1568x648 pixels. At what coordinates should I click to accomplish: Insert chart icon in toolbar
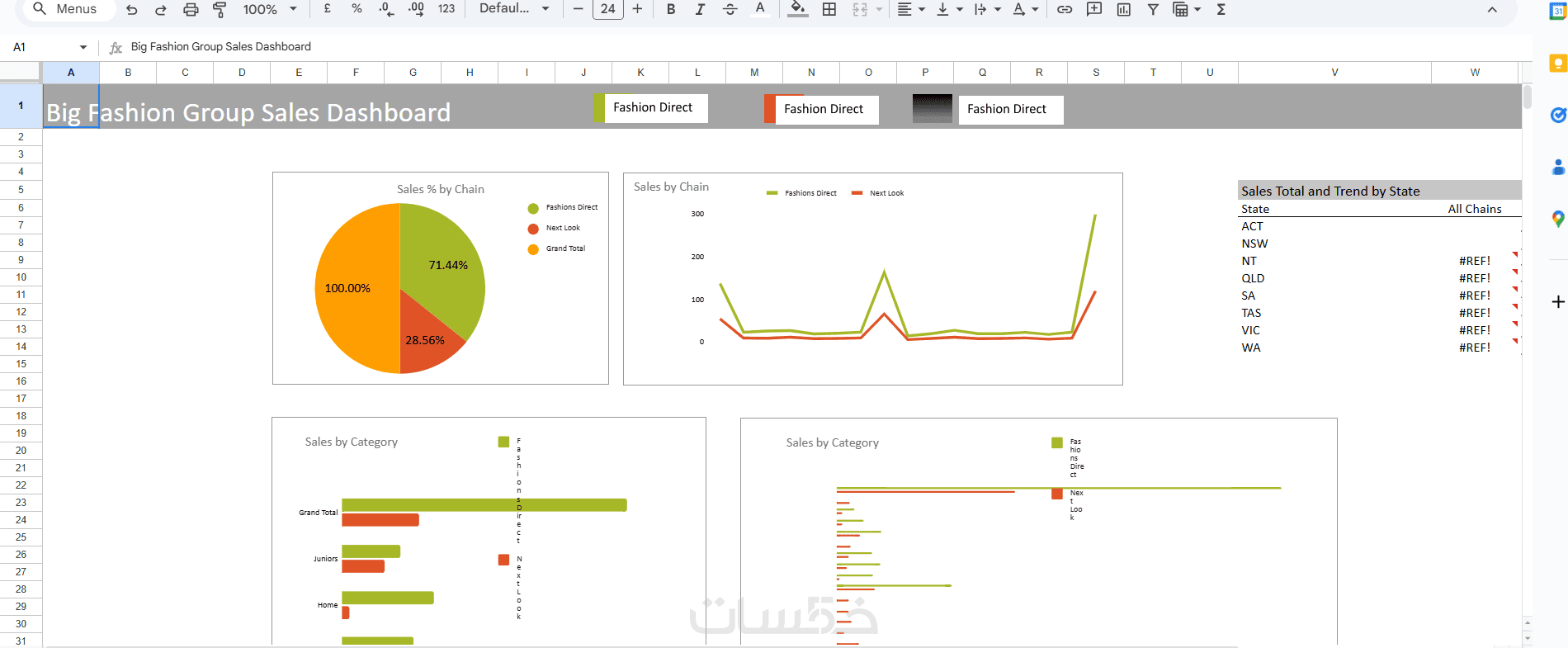point(1123,9)
